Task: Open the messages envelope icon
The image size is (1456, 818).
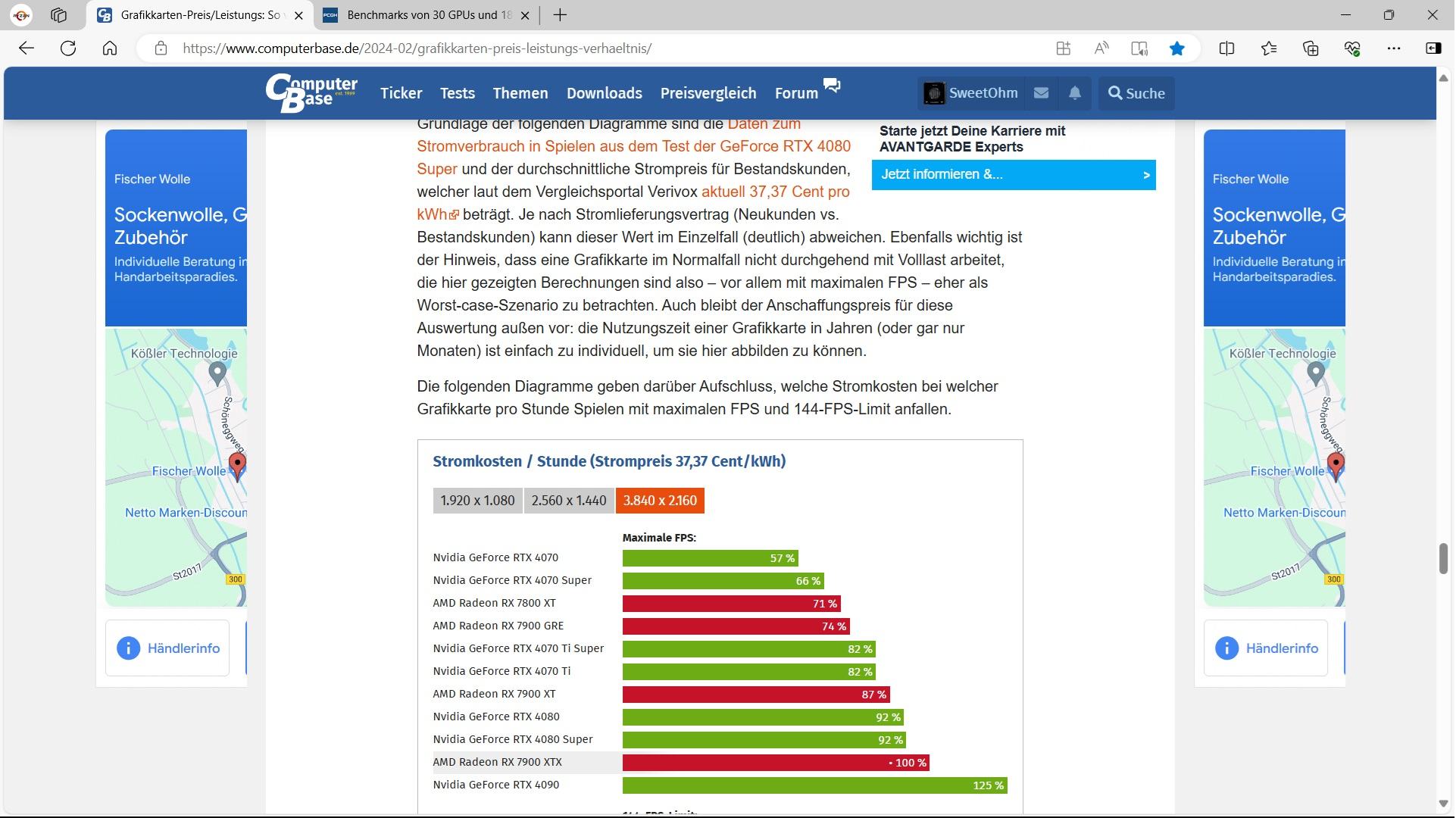Action: 1041,93
